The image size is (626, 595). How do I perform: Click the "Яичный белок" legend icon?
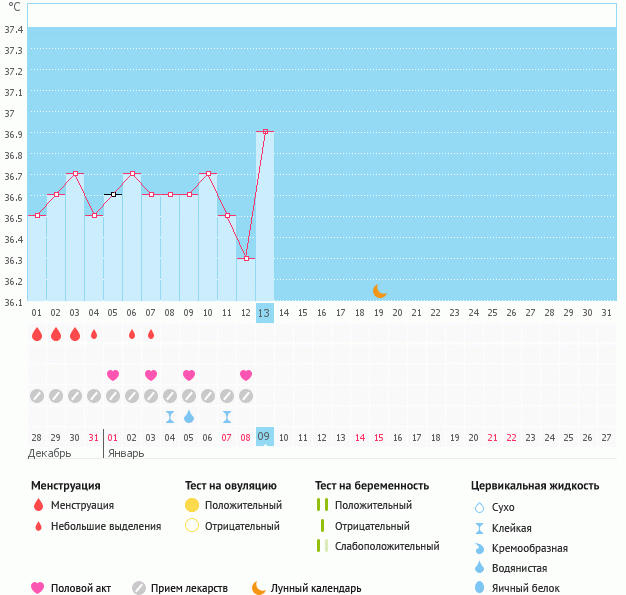click(479, 588)
